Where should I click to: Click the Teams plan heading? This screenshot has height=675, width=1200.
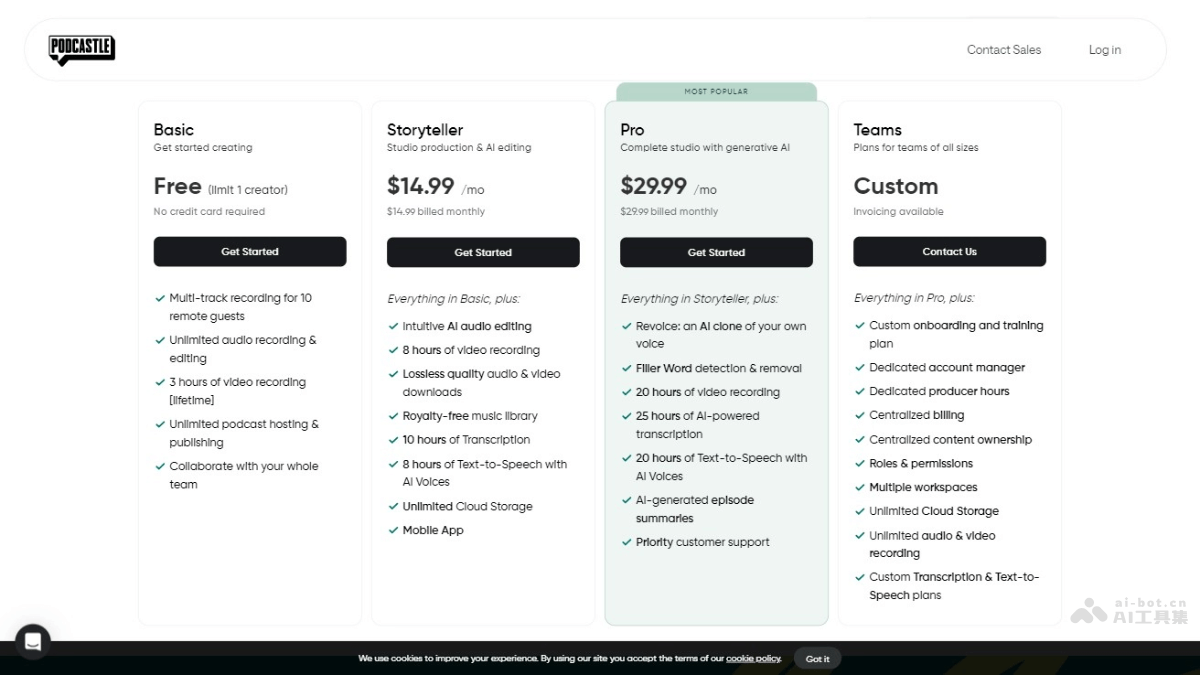coord(877,130)
